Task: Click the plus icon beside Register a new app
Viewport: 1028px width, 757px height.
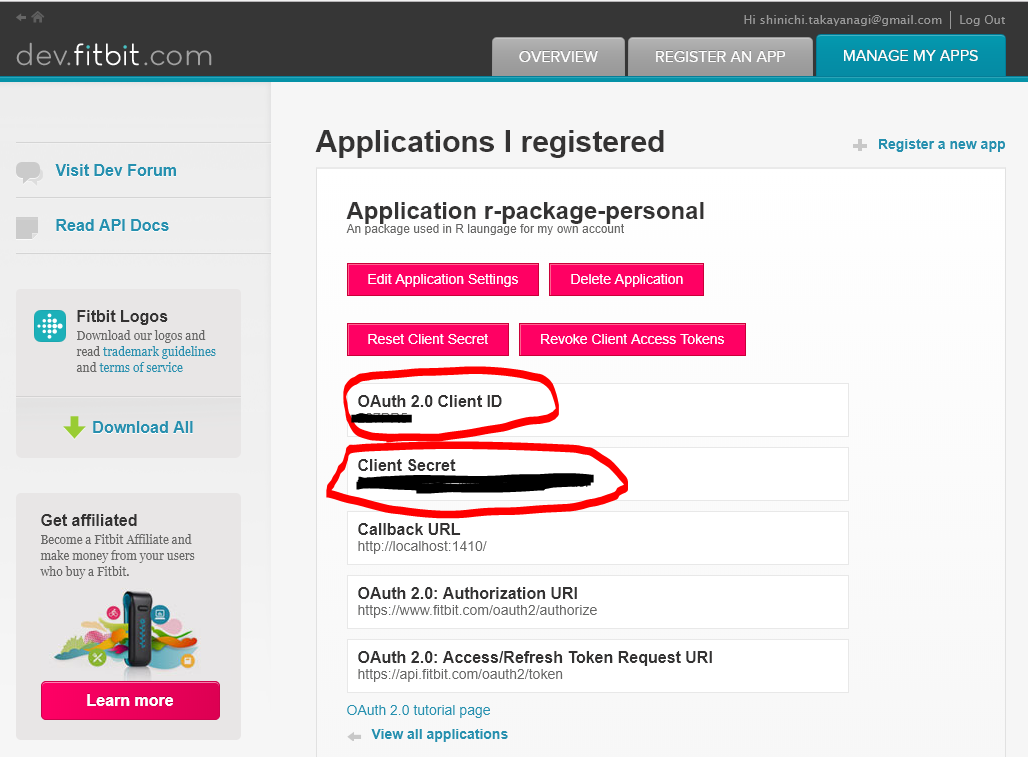Action: (x=860, y=145)
